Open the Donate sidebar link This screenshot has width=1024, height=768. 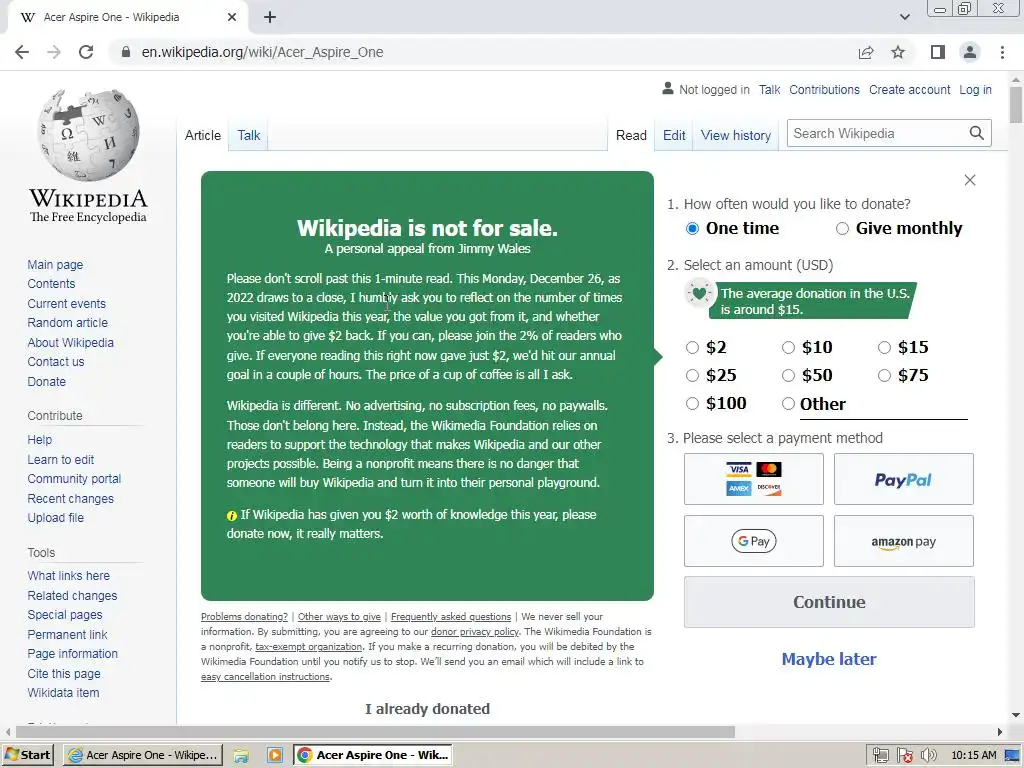click(x=46, y=381)
